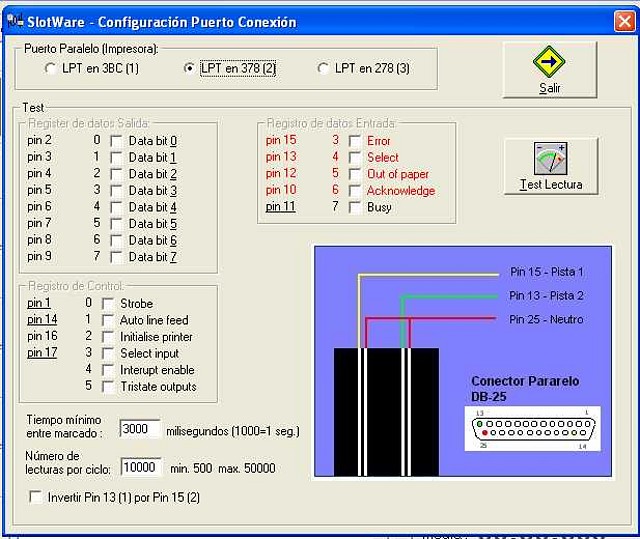Enable Auto line feed checkbox
This screenshot has height=539, width=640.
pyautogui.click(x=108, y=320)
